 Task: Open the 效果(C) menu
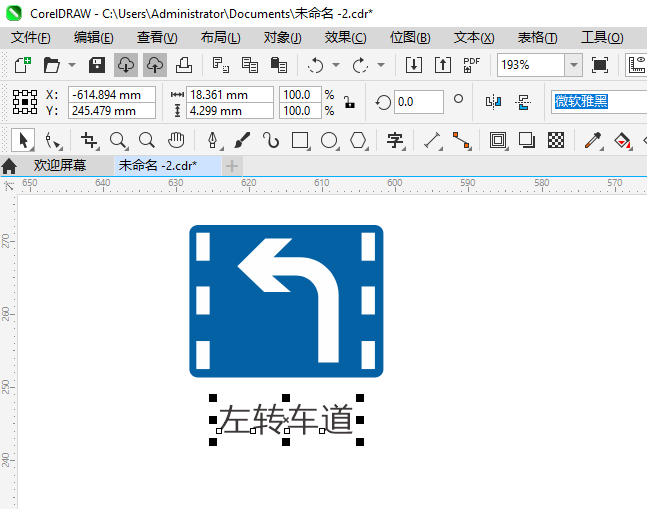[x=345, y=38]
